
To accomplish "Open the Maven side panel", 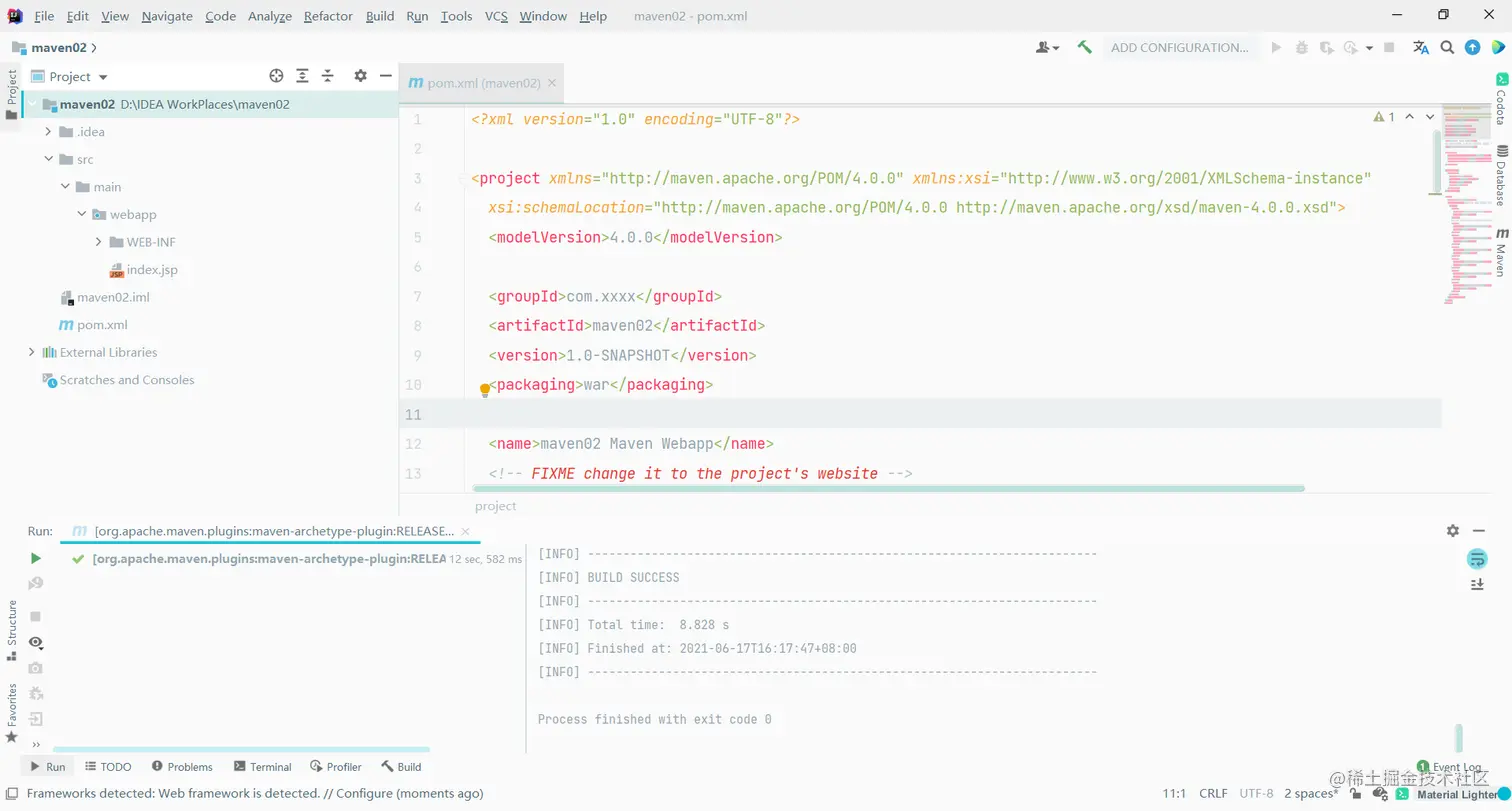I will [x=1501, y=251].
